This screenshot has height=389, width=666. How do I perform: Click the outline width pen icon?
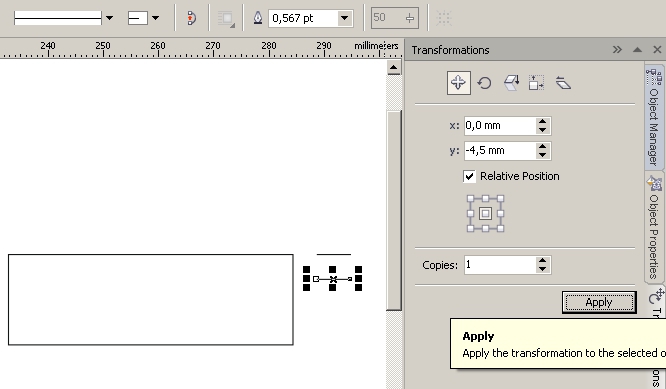pos(258,18)
